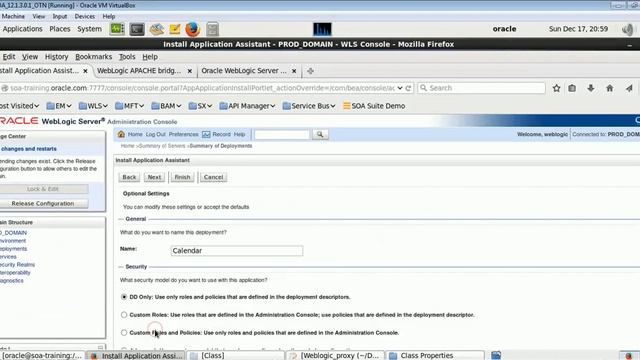
Task: Close the WebLogic APACHE bridge tab
Action: point(190,71)
